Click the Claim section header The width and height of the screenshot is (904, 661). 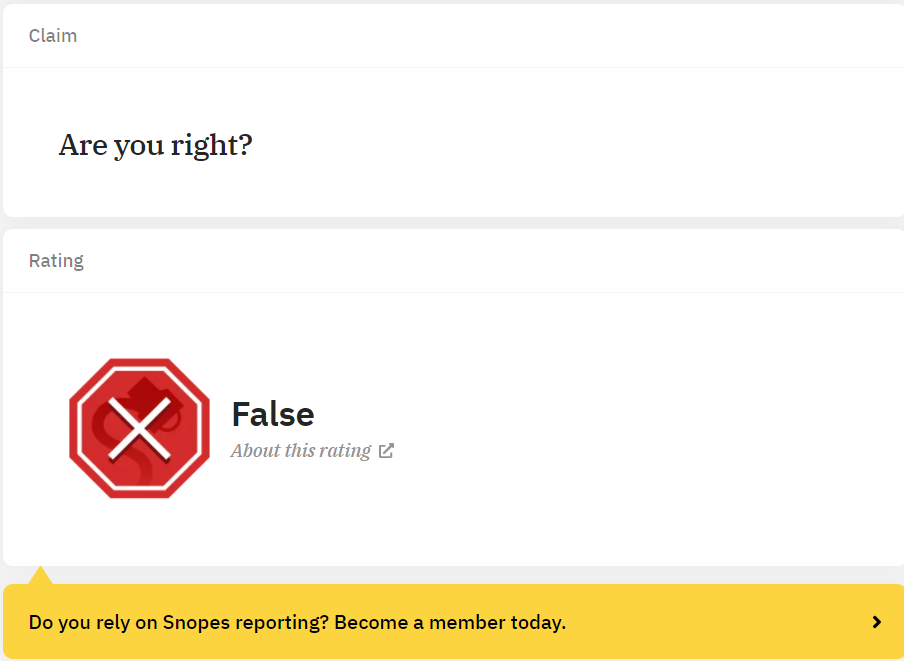53,36
